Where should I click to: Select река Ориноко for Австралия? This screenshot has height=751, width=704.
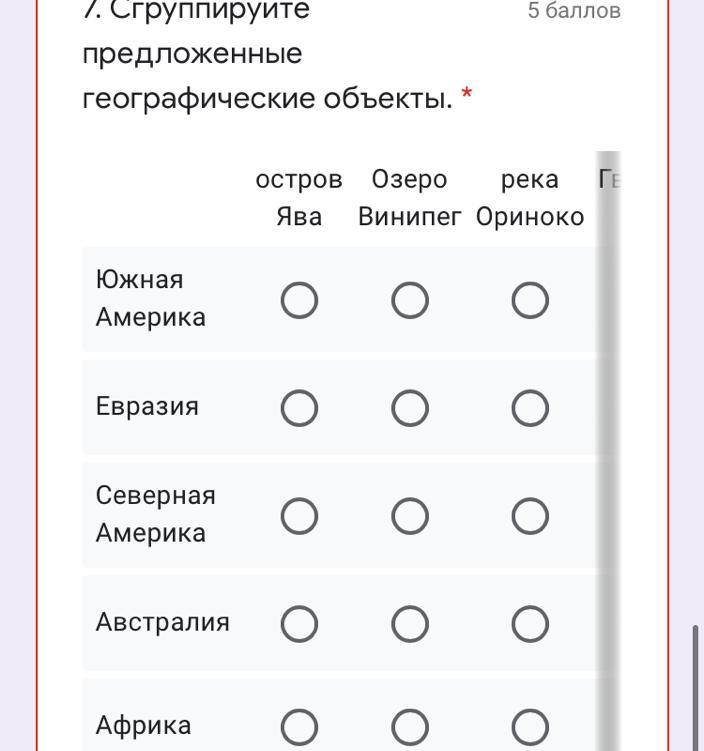[x=530, y=624]
